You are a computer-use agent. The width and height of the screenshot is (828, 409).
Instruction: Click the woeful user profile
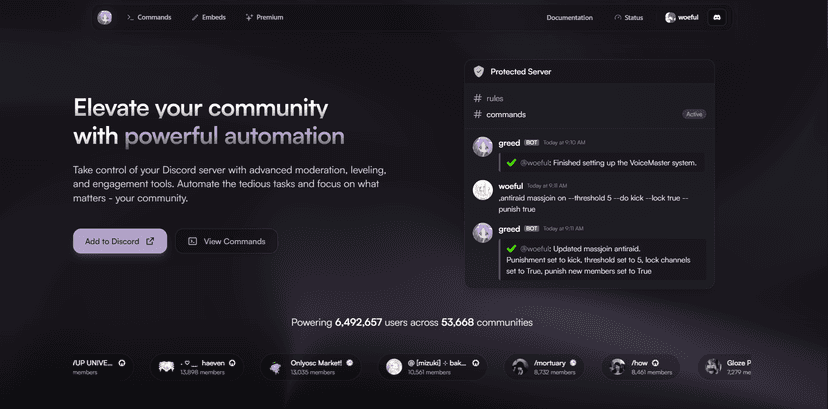click(682, 17)
